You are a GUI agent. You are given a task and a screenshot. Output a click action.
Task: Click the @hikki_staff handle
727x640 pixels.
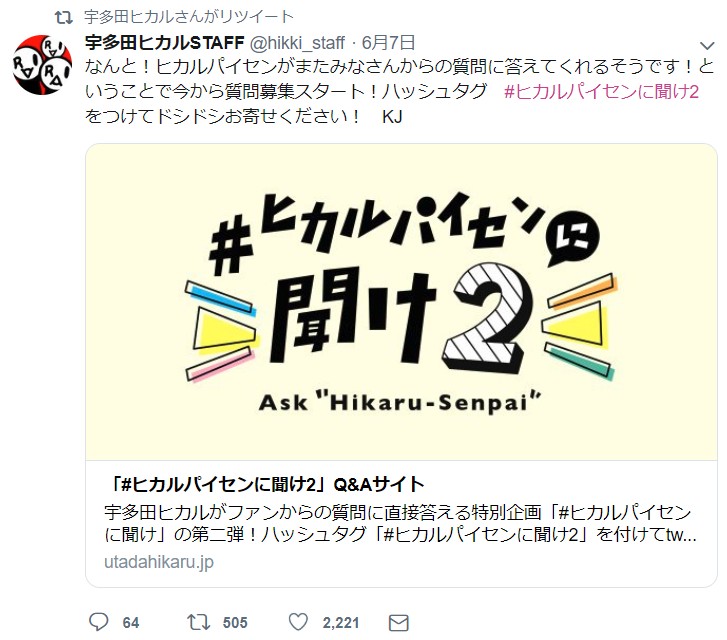point(297,43)
